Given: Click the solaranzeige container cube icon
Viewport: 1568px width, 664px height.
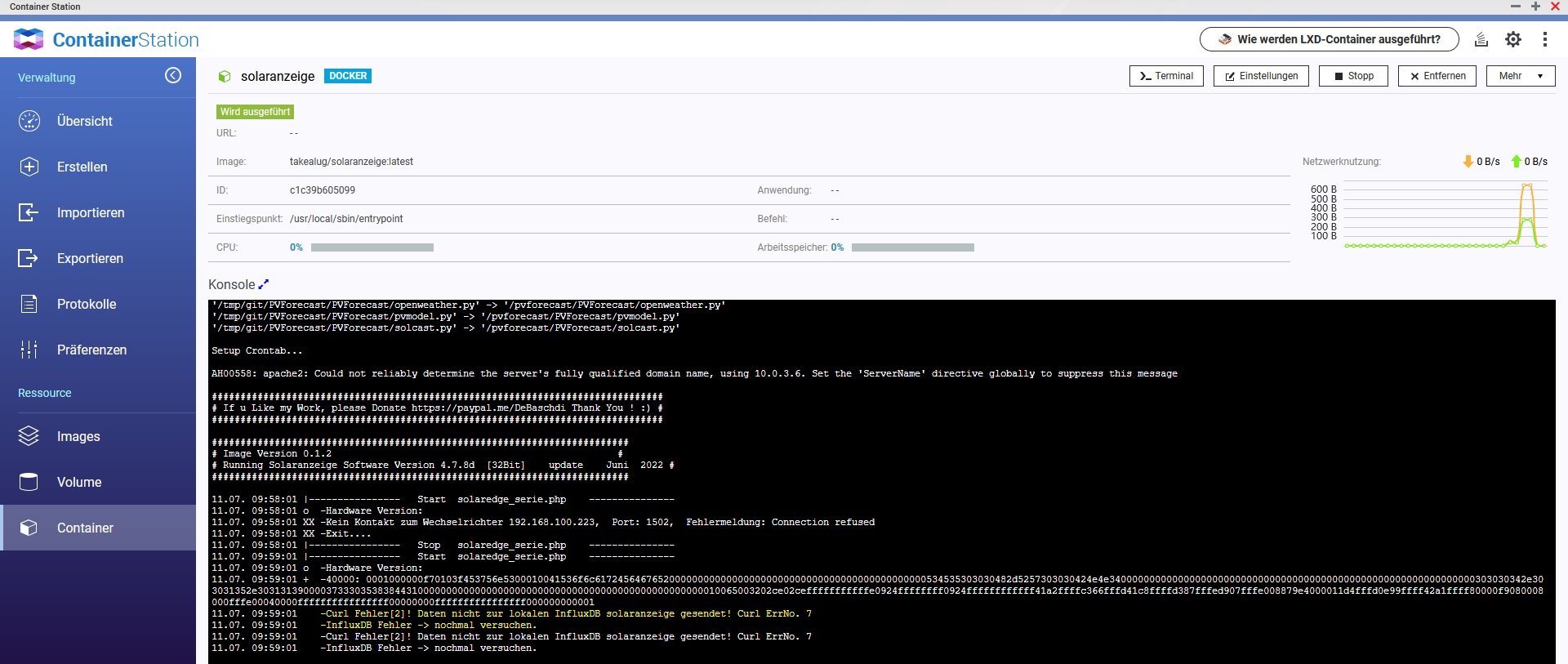Looking at the screenshot, I should tap(224, 77).
